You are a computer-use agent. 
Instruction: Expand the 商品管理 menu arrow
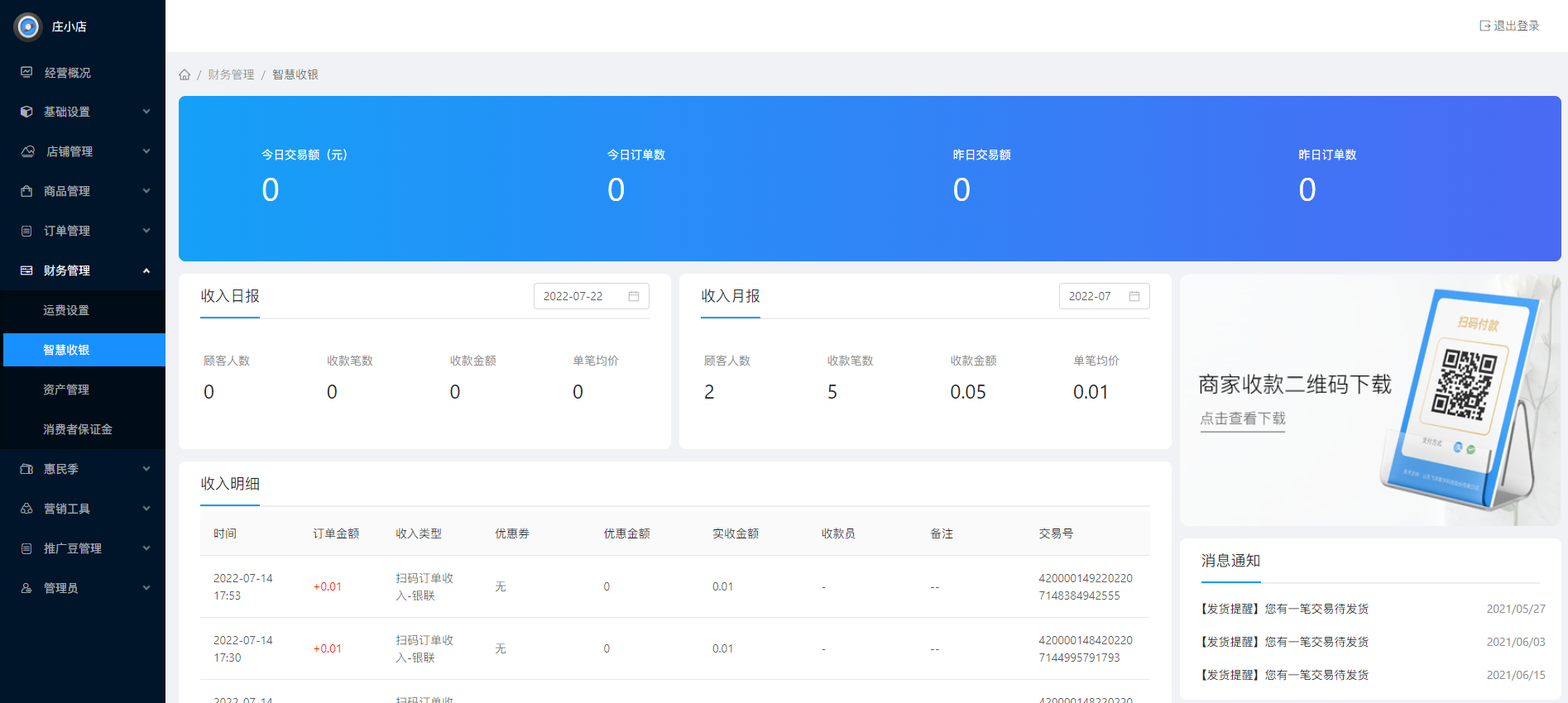point(146,191)
